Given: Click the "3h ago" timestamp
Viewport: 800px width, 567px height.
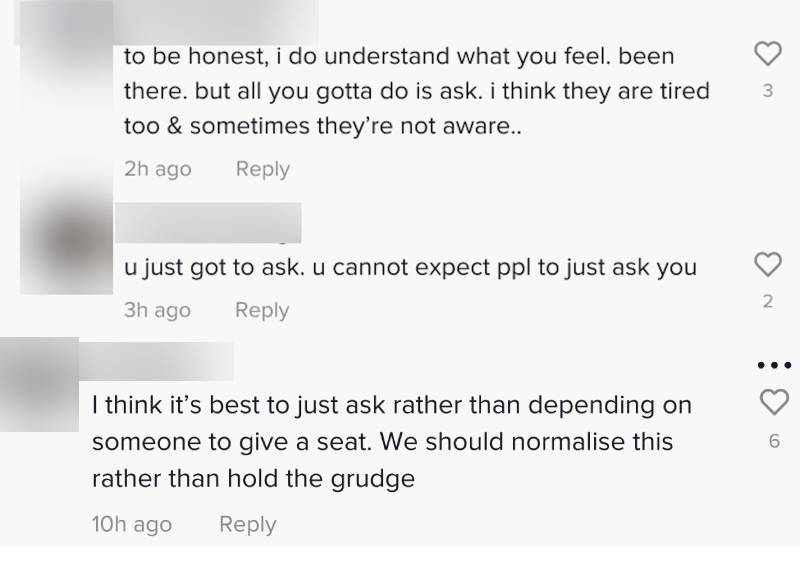Looking at the screenshot, I should click(157, 310).
